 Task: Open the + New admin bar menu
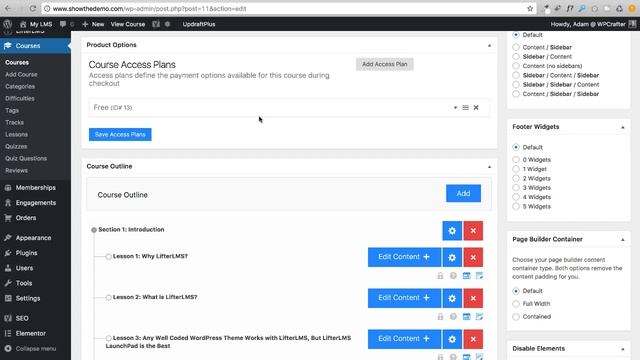[x=93, y=24]
